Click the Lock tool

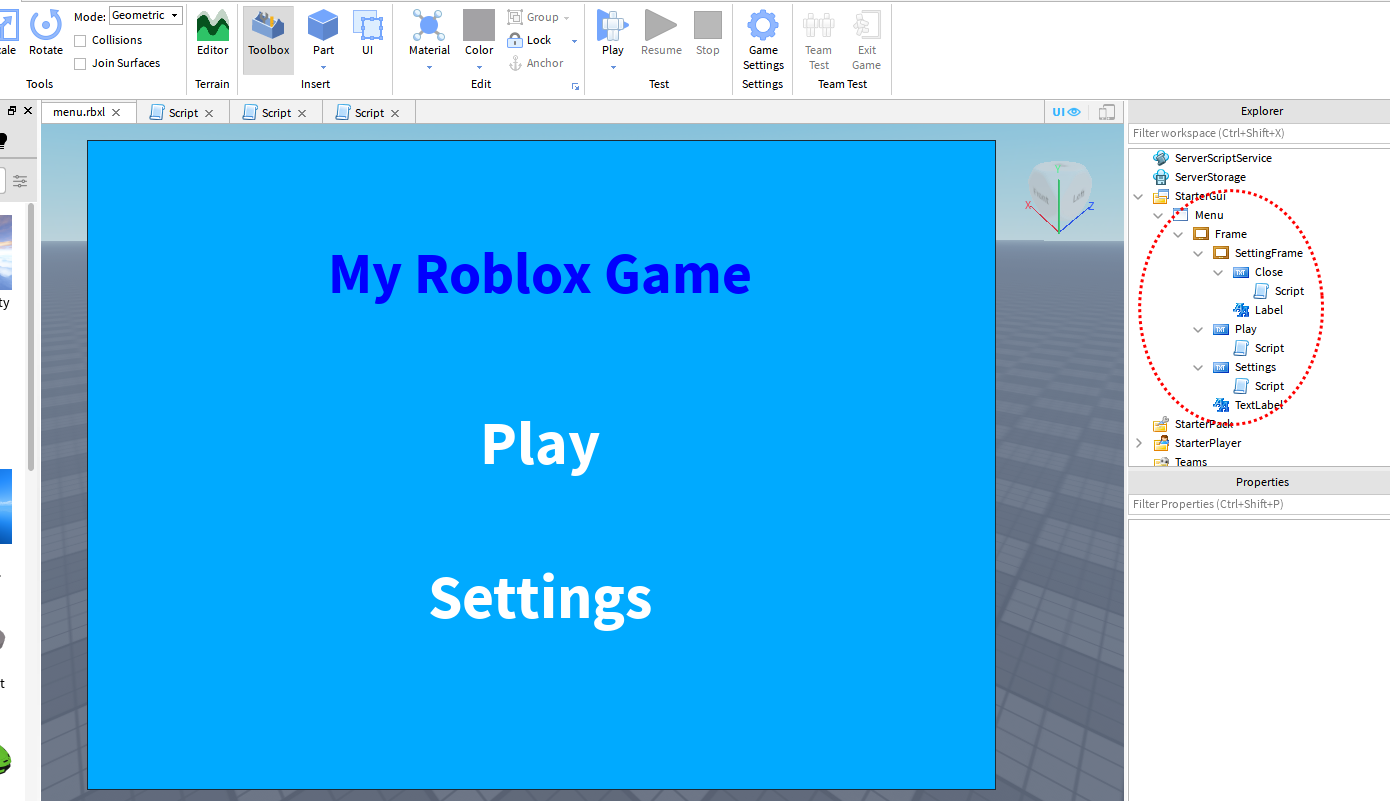click(x=530, y=40)
